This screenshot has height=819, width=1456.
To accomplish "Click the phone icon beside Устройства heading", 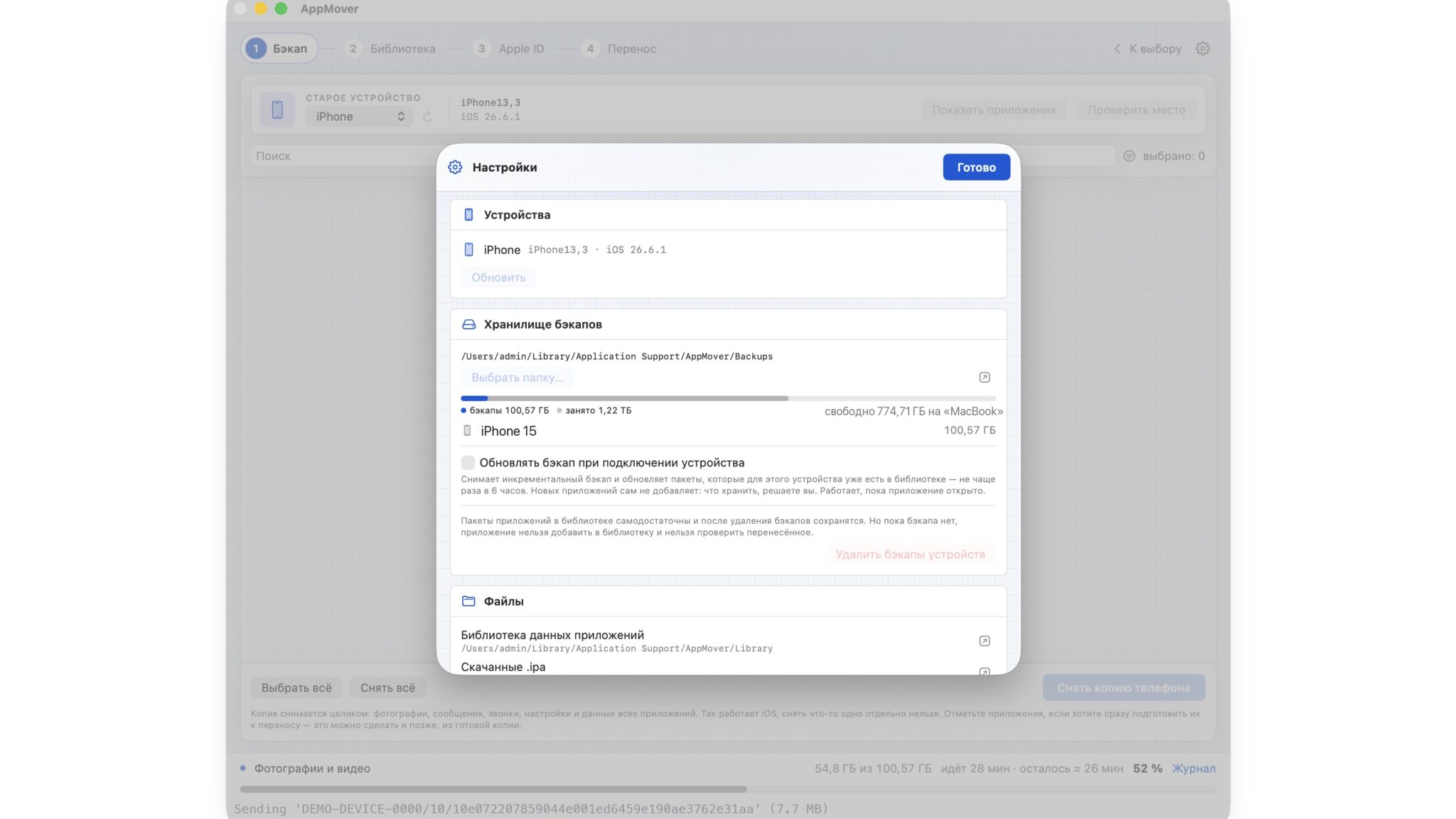I will pyautogui.click(x=469, y=215).
